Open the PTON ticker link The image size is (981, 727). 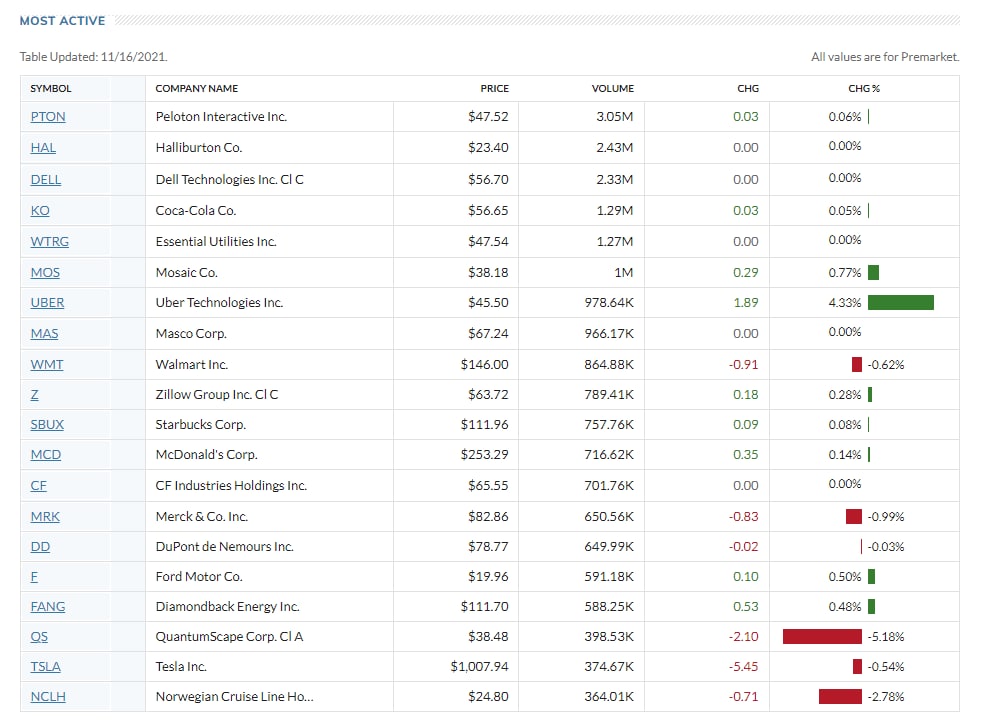point(48,117)
